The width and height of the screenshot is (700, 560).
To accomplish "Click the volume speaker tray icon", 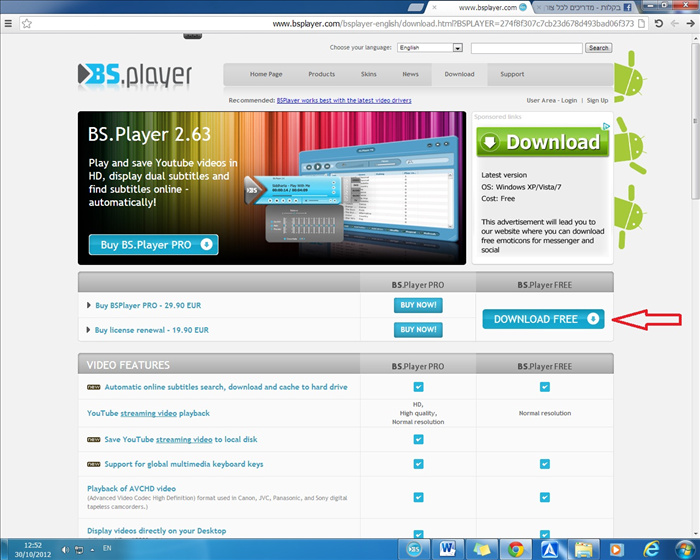I will click(65, 550).
